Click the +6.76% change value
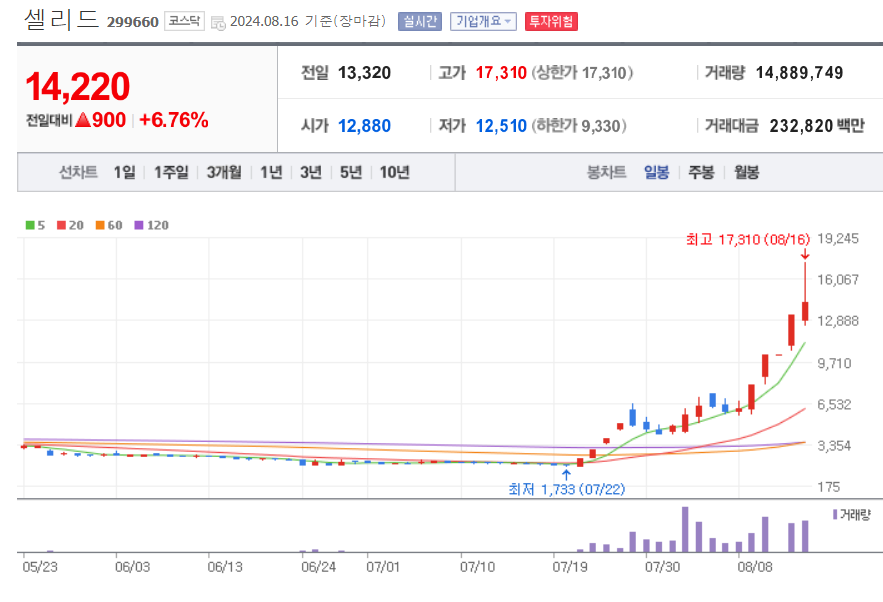Image resolution: width=883 pixels, height=602 pixels. pyautogui.click(x=174, y=120)
